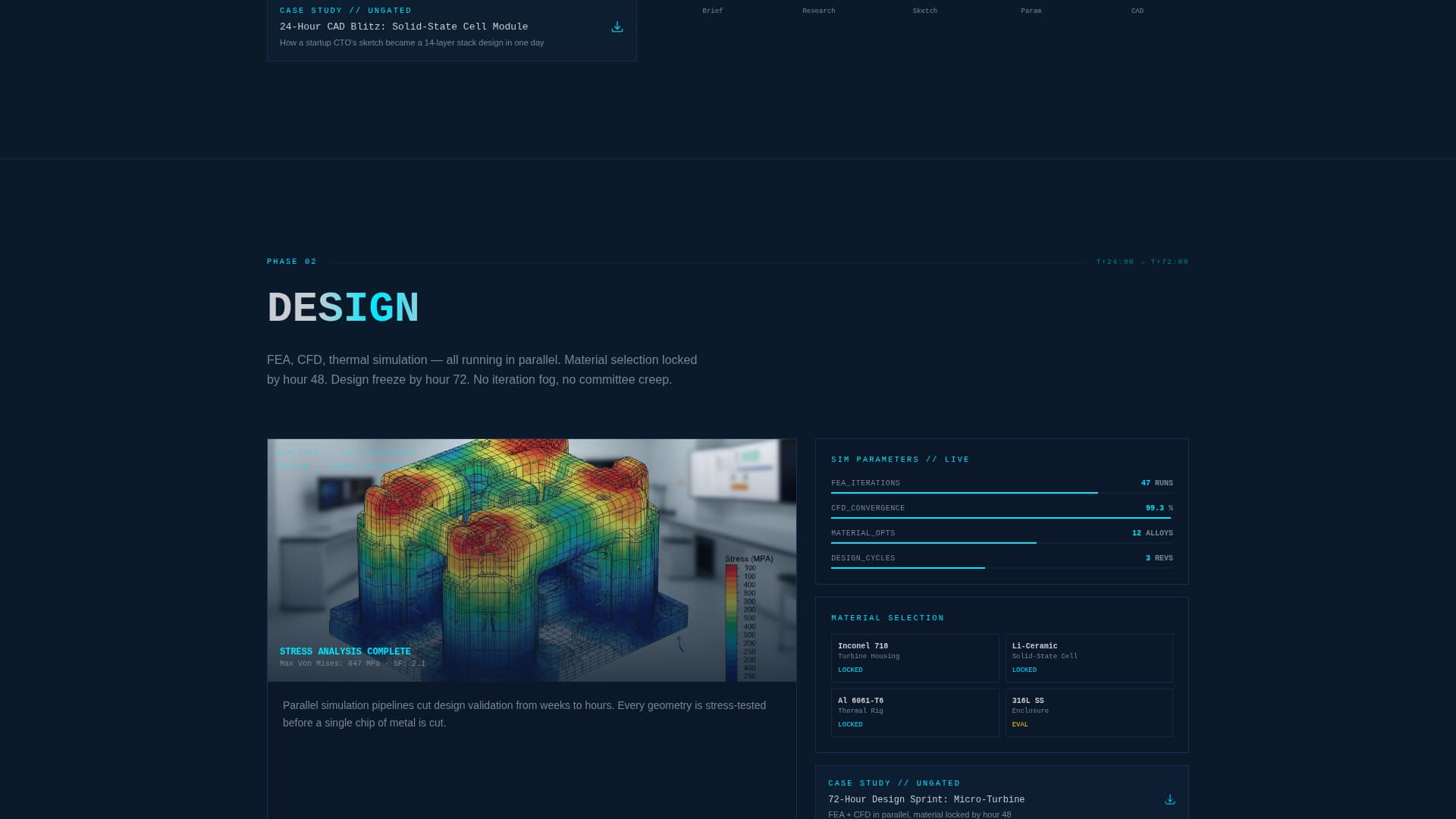Viewport: 1456px width, 819px height.
Task: Click the download icon for the 24-Hour CAD Blitz case study
Action: click(617, 27)
